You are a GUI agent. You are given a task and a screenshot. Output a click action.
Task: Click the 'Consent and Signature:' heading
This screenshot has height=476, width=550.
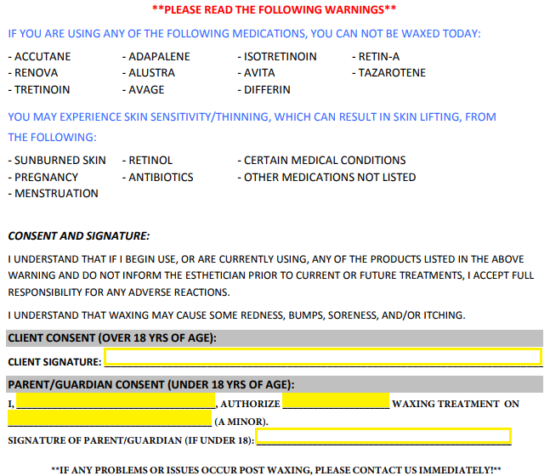click(79, 236)
